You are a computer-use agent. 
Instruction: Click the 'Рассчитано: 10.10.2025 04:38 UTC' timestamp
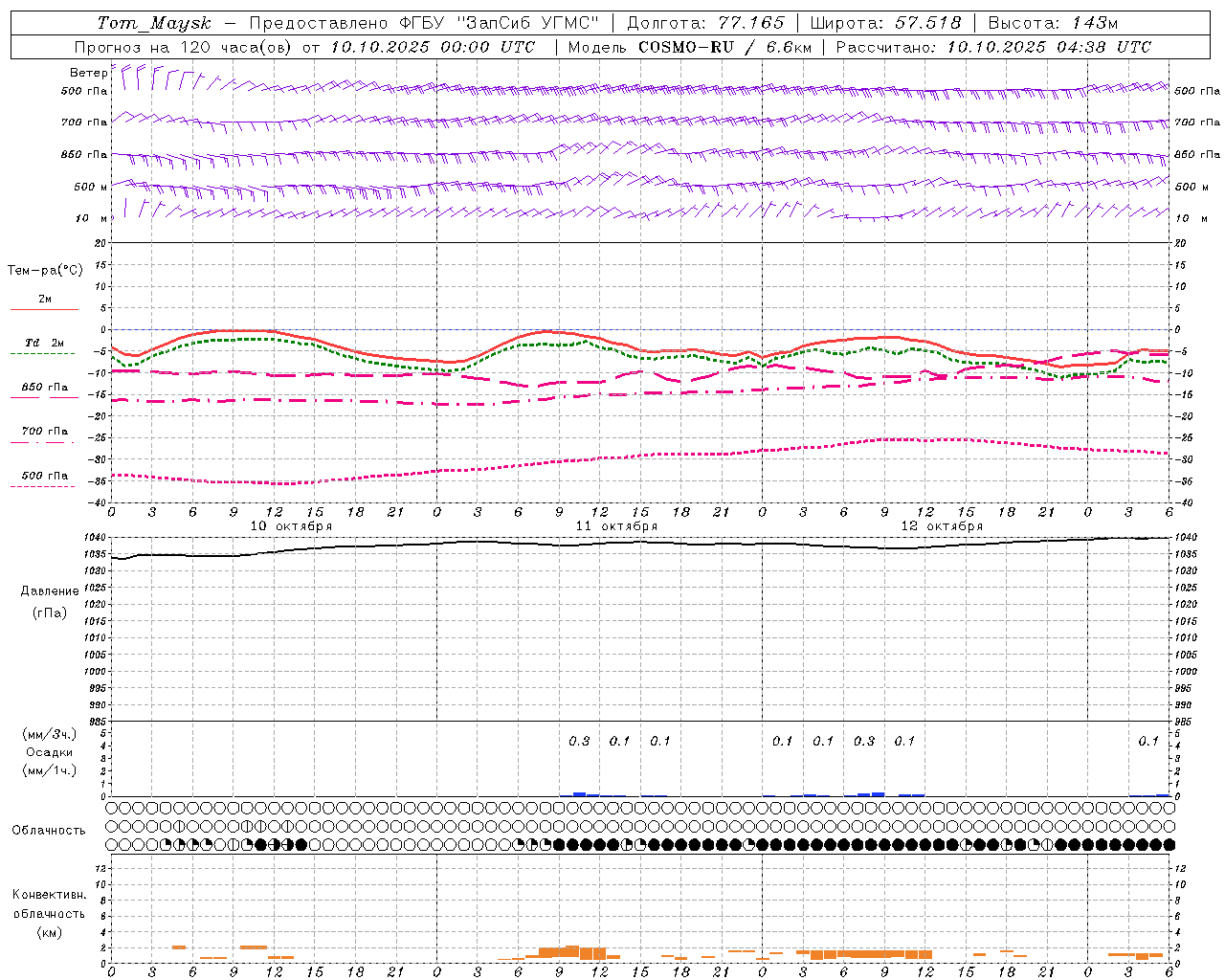point(994,47)
